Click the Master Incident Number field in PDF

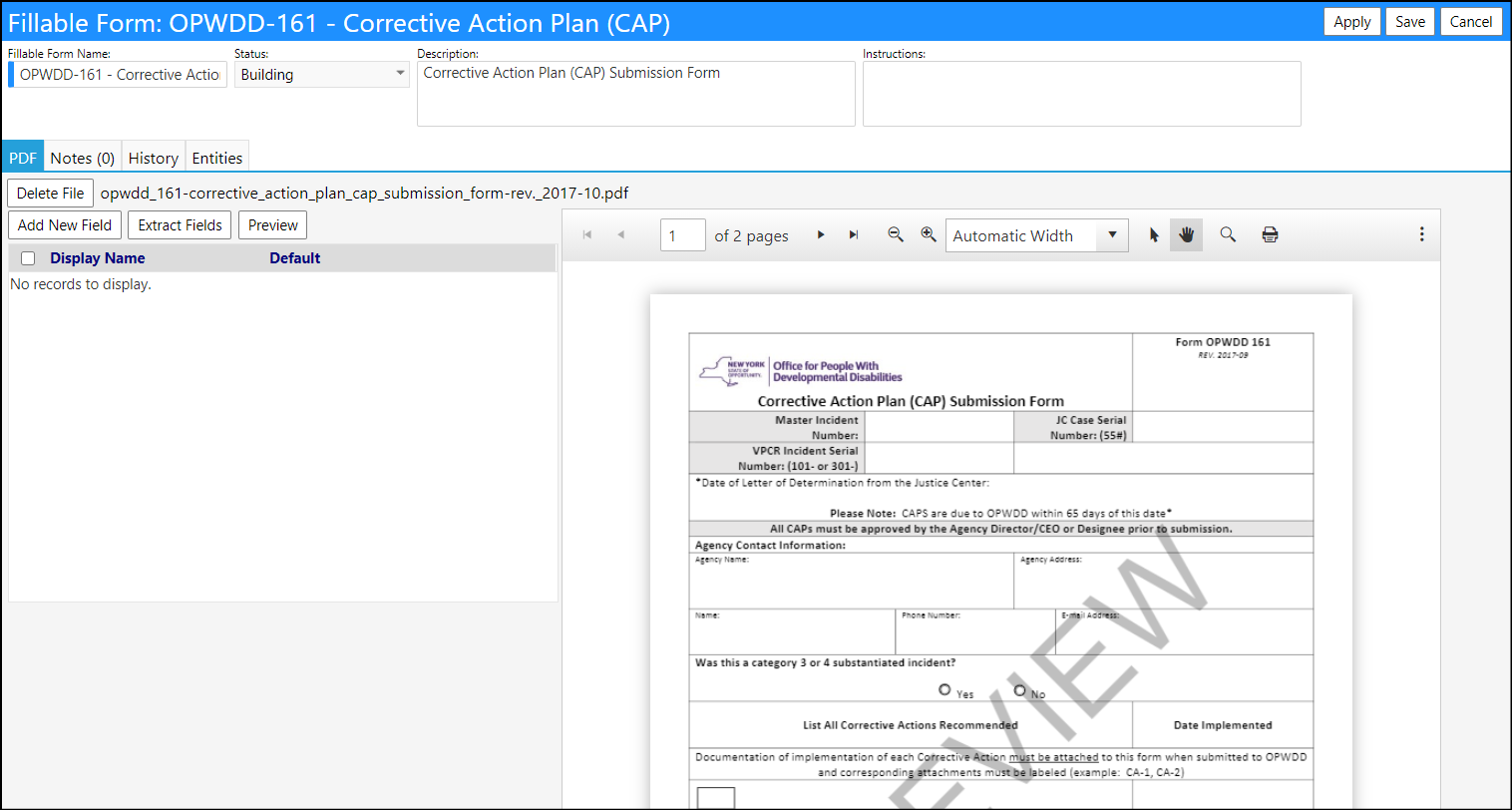[939, 427]
